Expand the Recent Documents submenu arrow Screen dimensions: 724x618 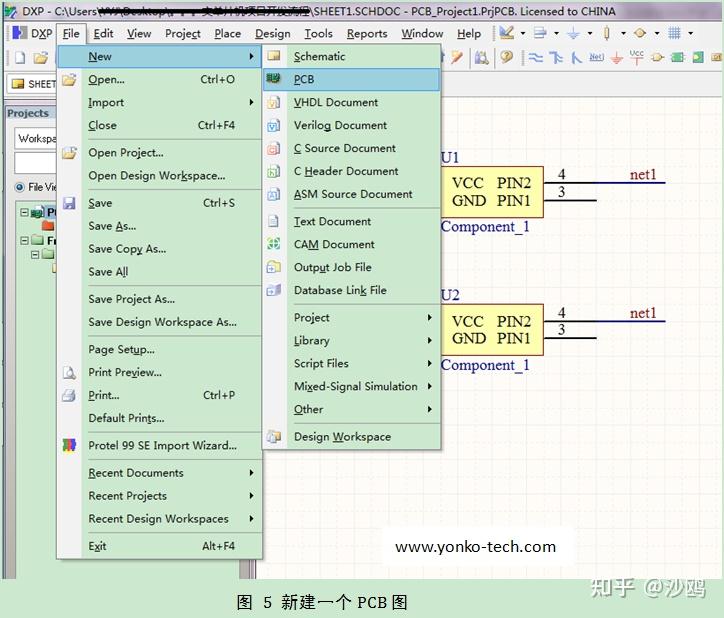pos(251,473)
